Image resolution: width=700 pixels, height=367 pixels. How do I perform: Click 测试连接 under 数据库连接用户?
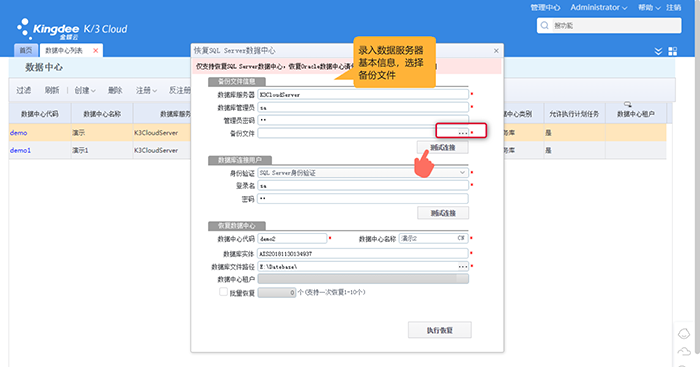pyautogui.click(x=443, y=213)
